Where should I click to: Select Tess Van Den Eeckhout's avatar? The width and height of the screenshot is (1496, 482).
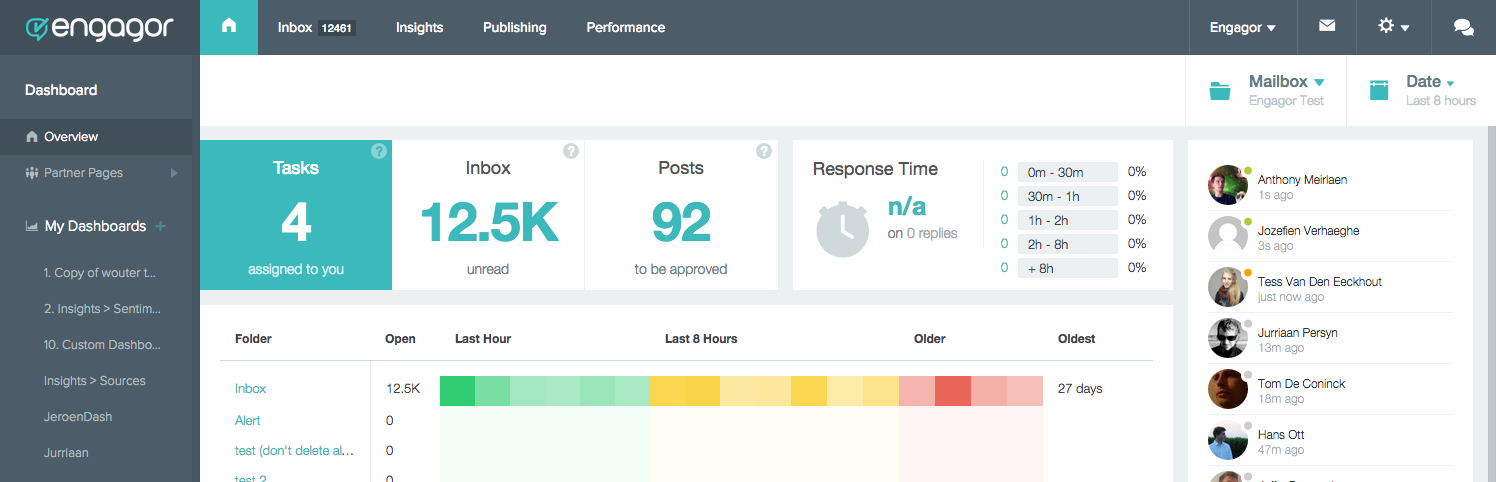[x=1226, y=288]
